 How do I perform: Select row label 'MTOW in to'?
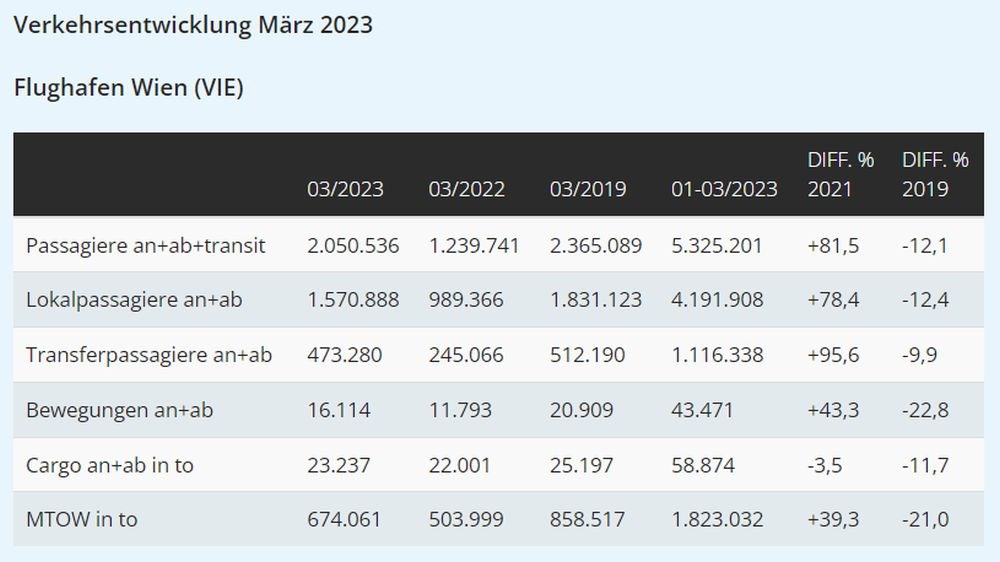(82, 519)
